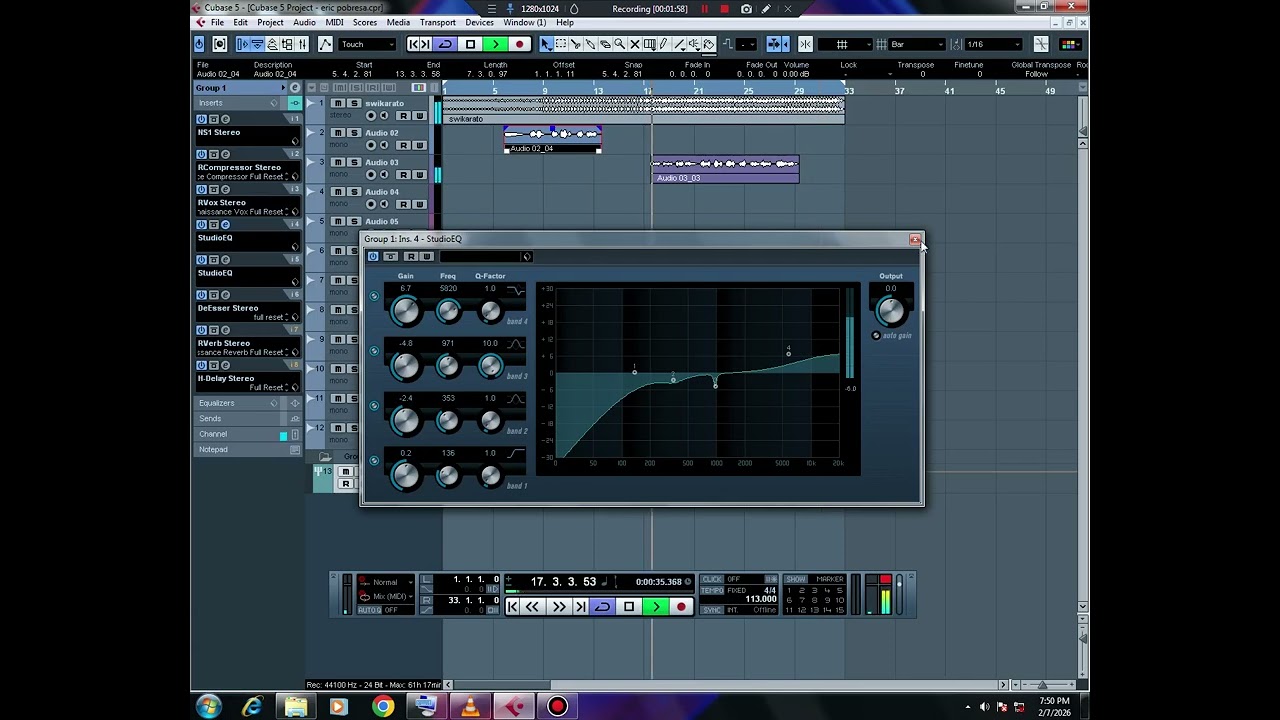Open the Audio menu
The height and width of the screenshot is (720, 1280).
(304, 22)
